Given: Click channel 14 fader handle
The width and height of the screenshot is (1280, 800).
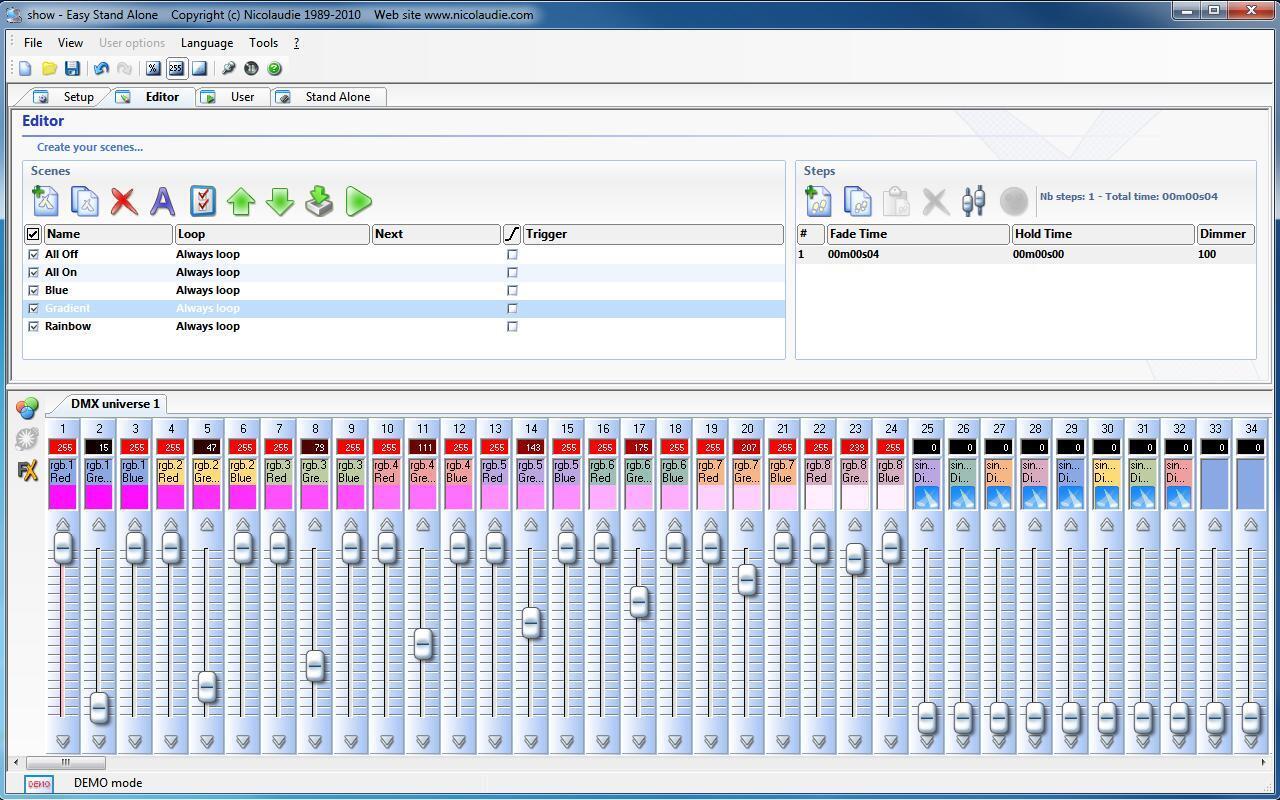Looking at the screenshot, I should coord(531,623).
